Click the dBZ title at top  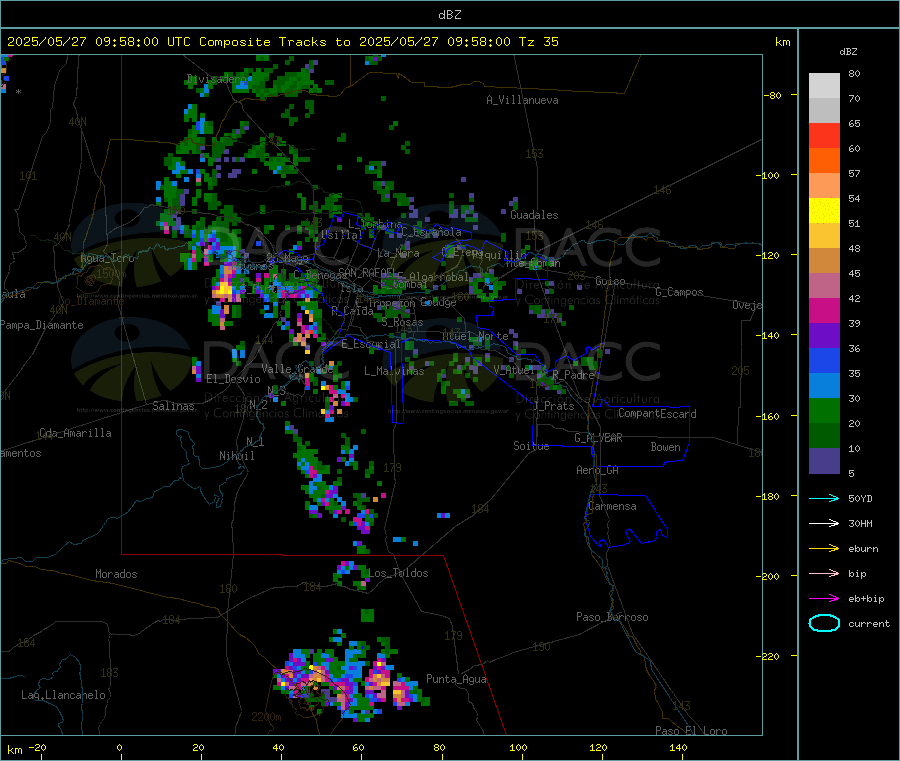point(449,15)
